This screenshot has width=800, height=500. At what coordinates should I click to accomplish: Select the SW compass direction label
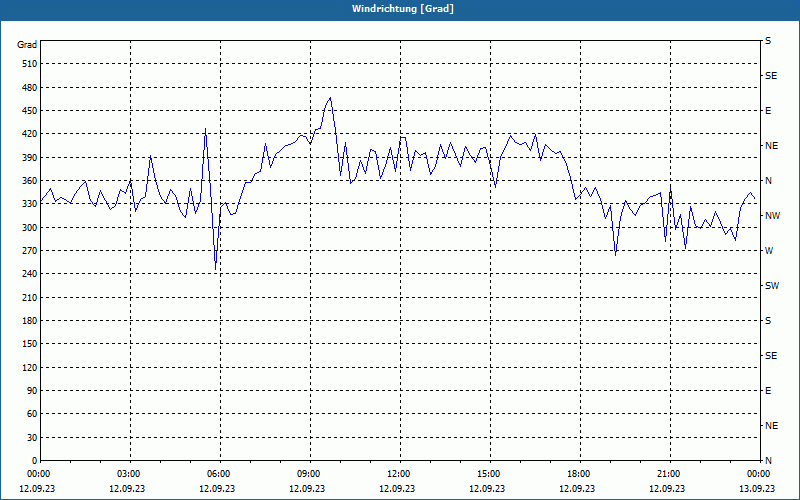pyautogui.click(x=772, y=286)
